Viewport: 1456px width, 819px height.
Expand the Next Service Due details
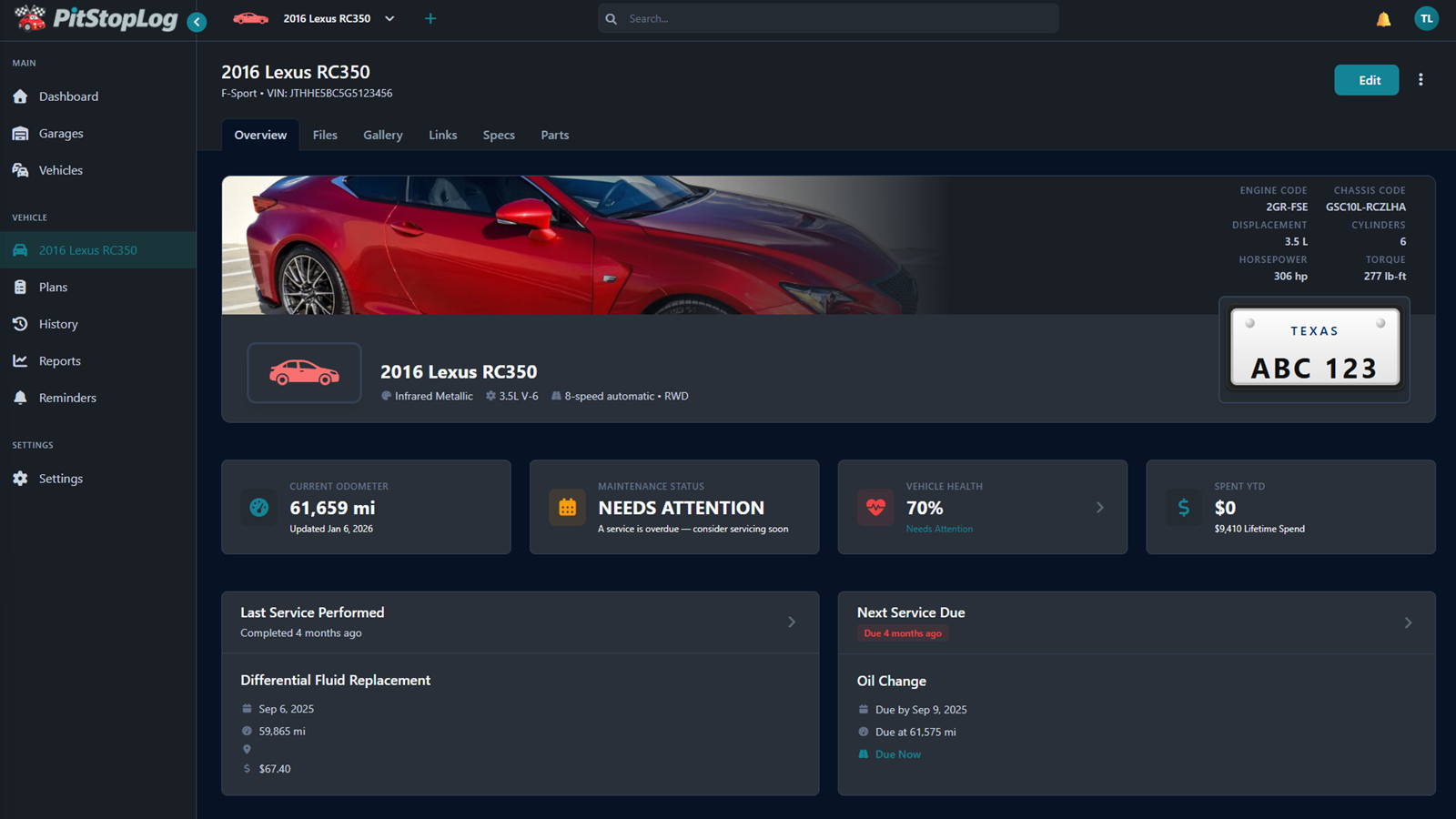coord(1407,622)
